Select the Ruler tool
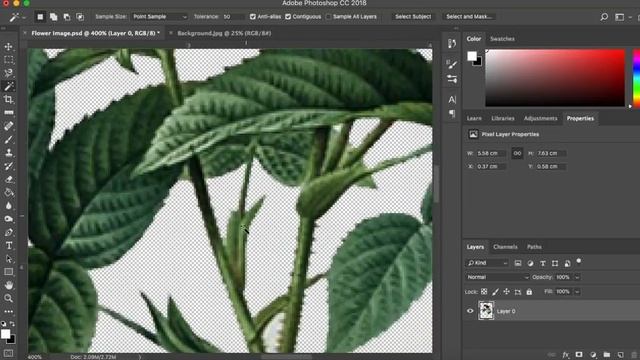The width and height of the screenshot is (640, 360). point(8,113)
